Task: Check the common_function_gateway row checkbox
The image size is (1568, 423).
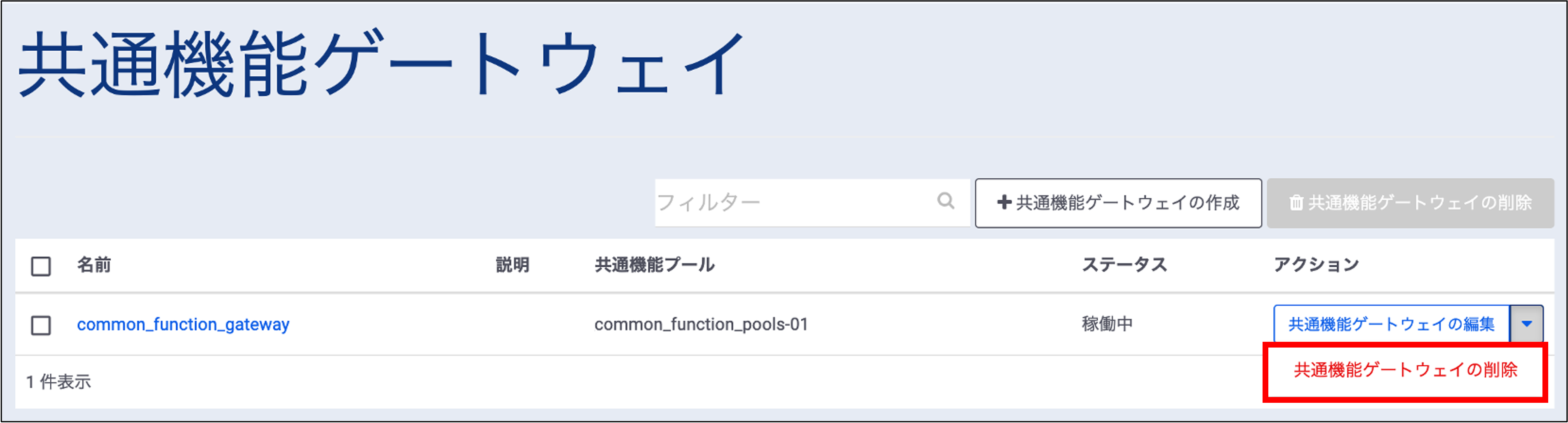Action: [41, 325]
